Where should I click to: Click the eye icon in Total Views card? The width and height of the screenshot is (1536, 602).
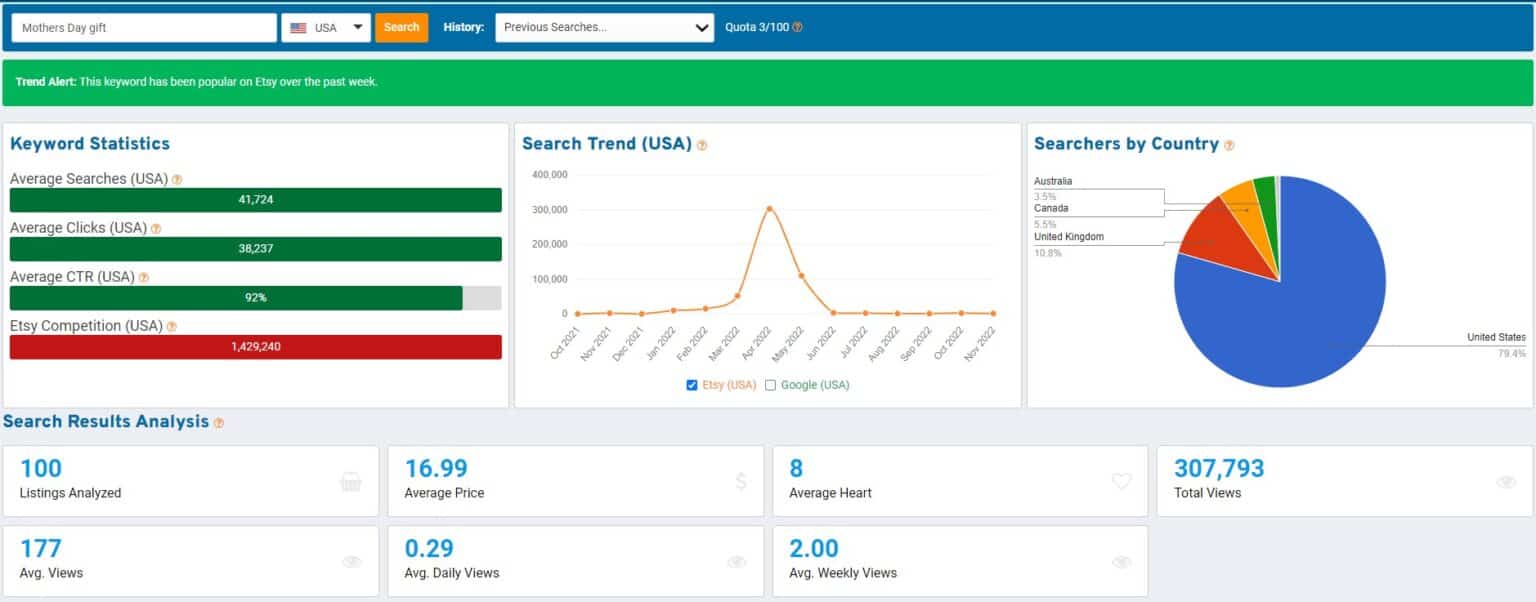pyautogui.click(x=1506, y=482)
